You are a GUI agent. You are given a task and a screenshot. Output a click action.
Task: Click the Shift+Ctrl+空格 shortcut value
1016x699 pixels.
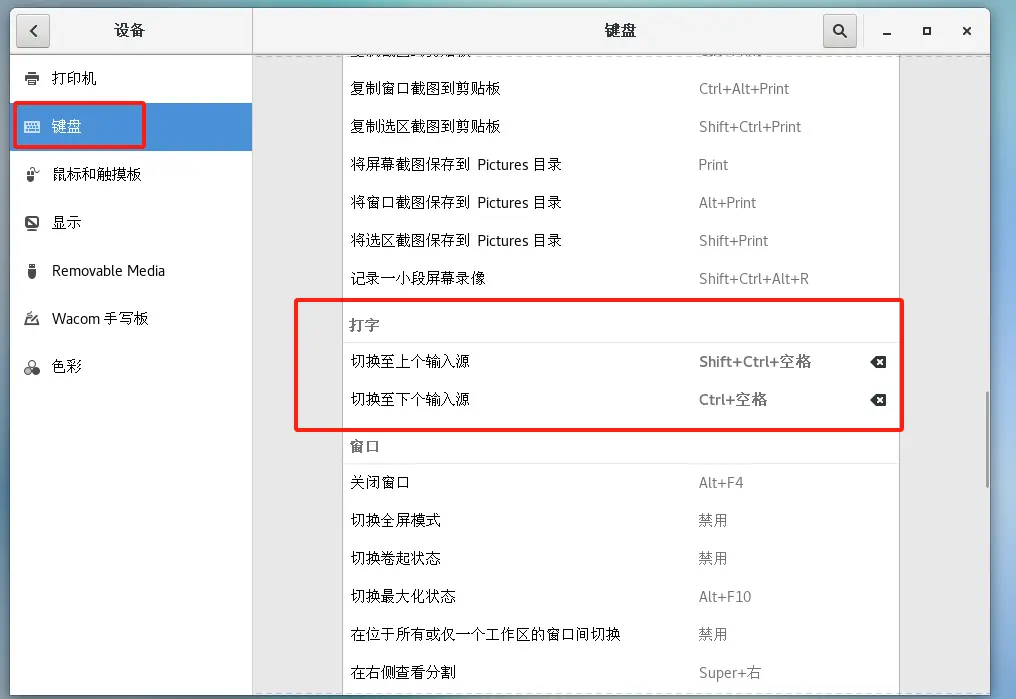point(755,361)
